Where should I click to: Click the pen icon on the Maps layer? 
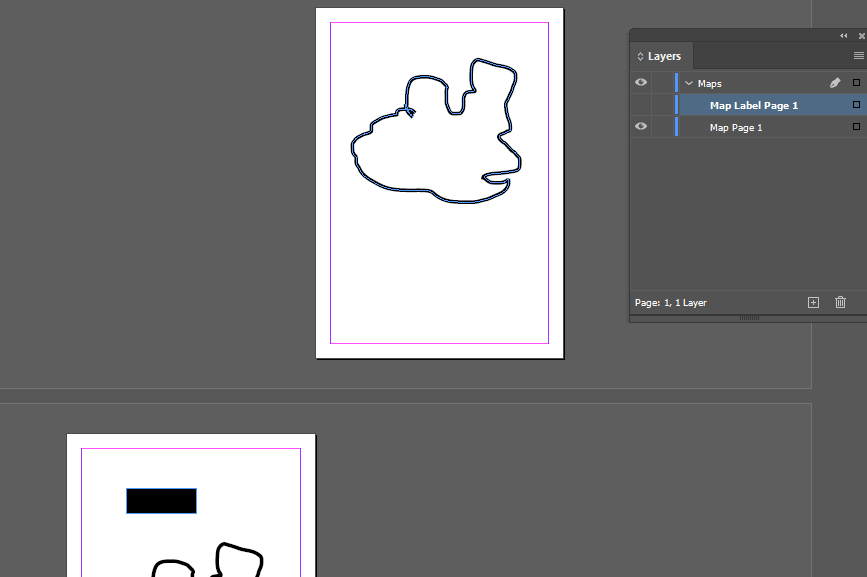pyautogui.click(x=835, y=83)
